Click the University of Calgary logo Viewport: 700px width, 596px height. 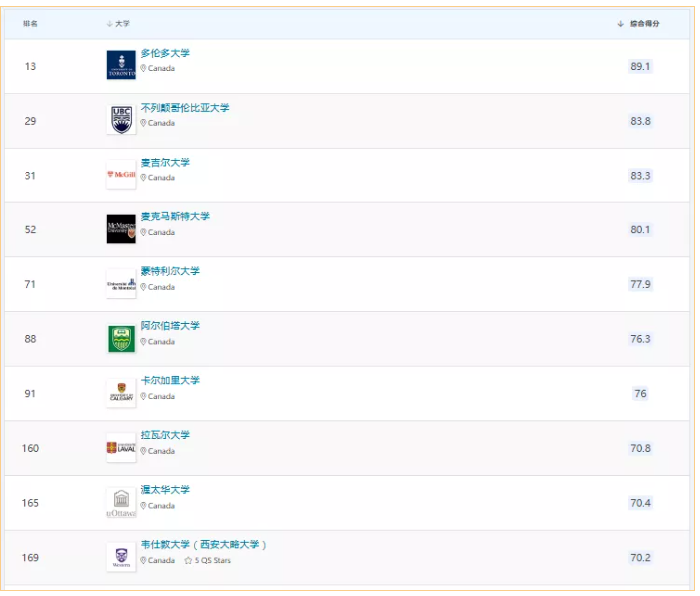pyautogui.click(x=121, y=393)
